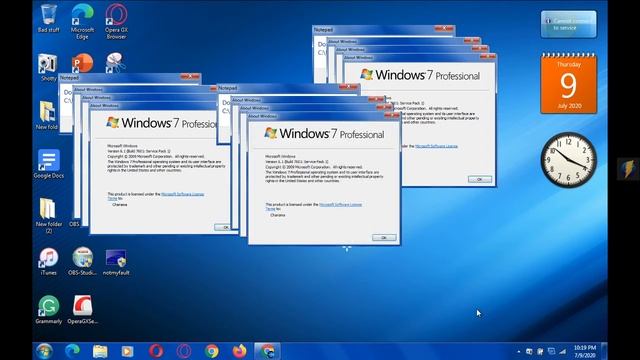Click OK in the front center About Windows dialog
The height and width of the screenshot is (360, 640).
[x=384, y=238]
